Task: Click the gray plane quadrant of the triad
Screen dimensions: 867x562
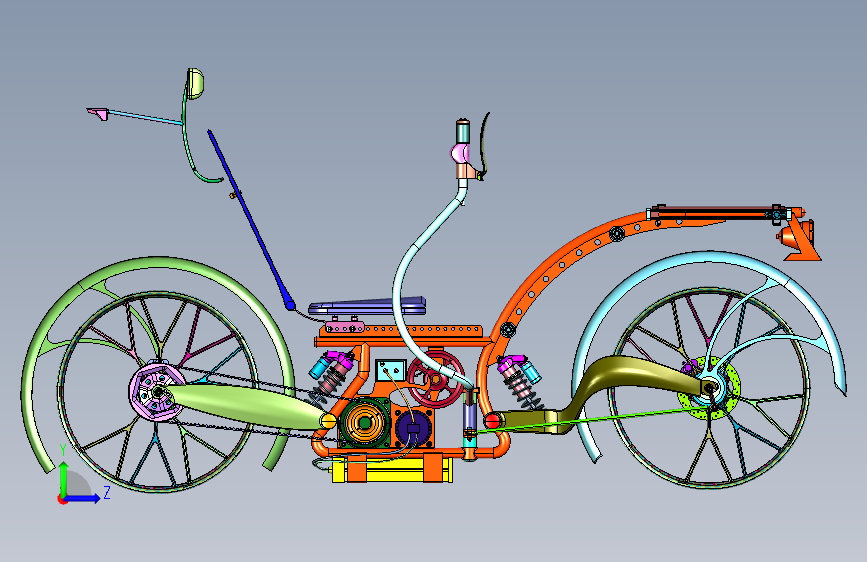Action: [79, 484]
